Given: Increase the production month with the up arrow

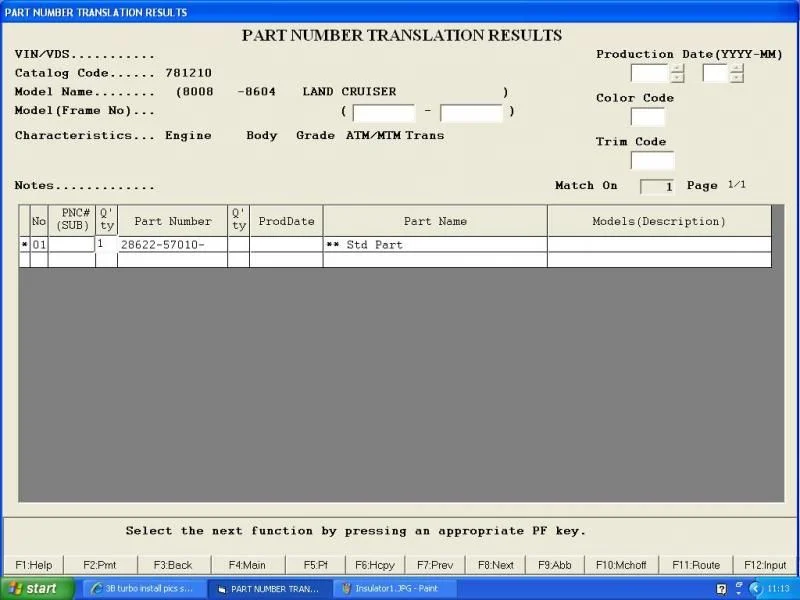Looking at the screenshot, I should [737, 68].
